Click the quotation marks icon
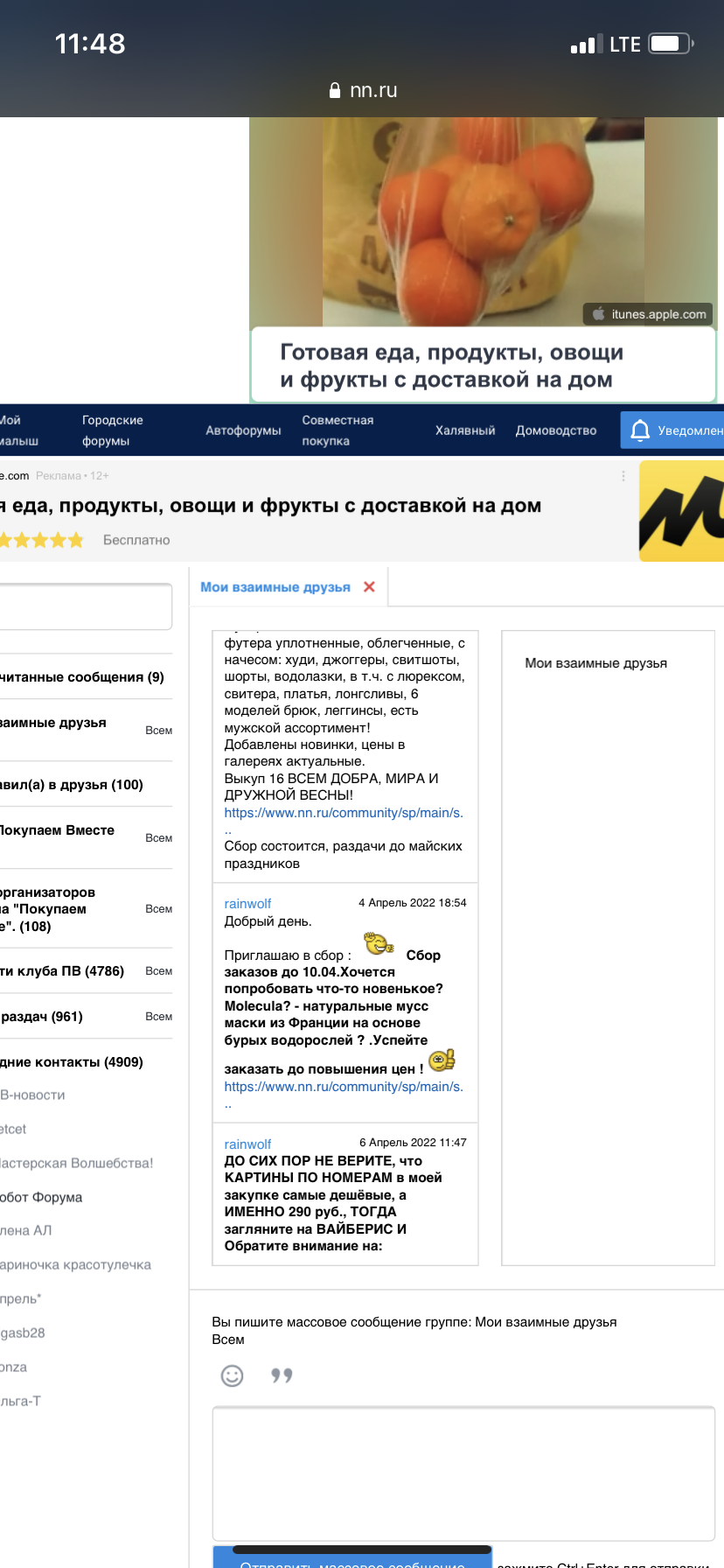 (282, 1375)
